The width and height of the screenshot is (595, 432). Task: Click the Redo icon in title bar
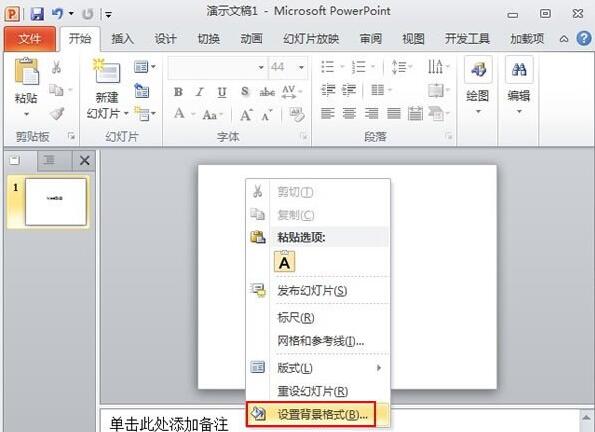click(88, 14)
